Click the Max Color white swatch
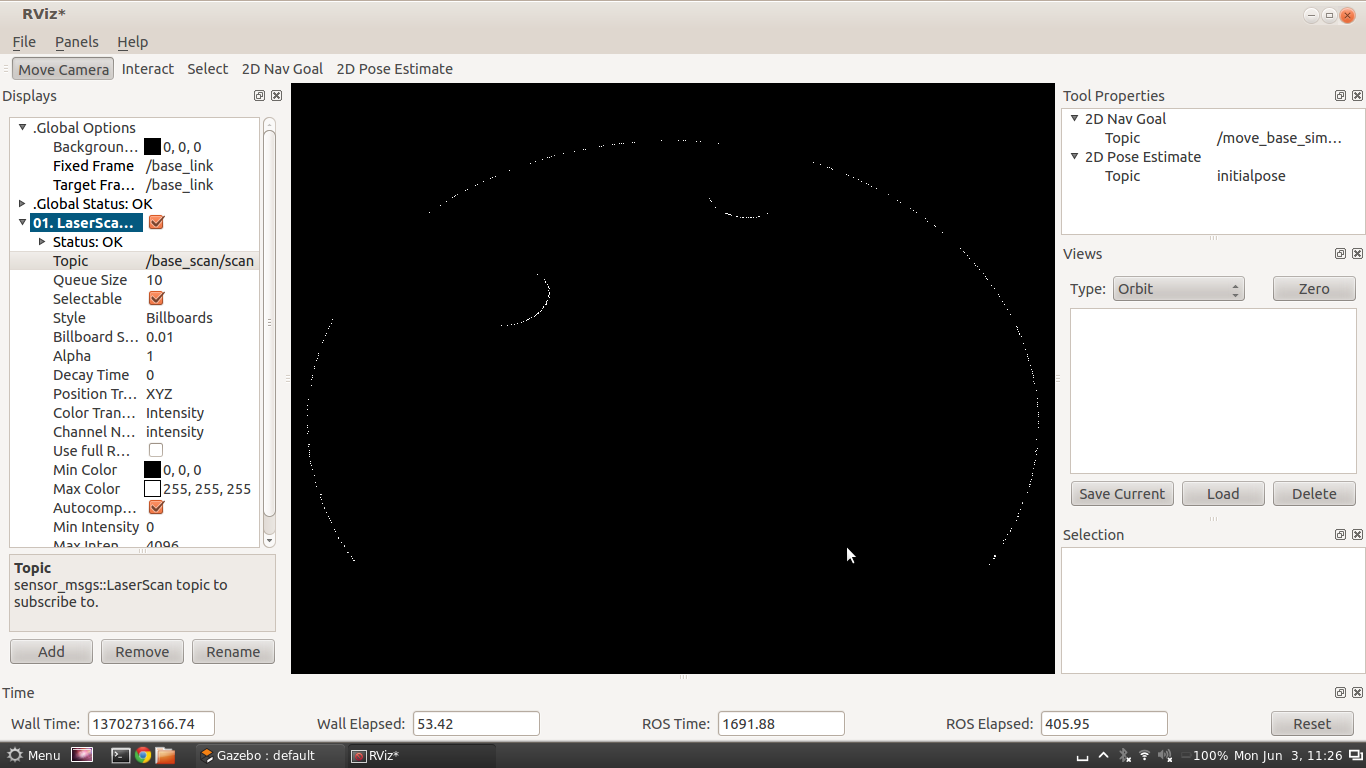Viewport: 1366px width, 768px height. [152, 489]
